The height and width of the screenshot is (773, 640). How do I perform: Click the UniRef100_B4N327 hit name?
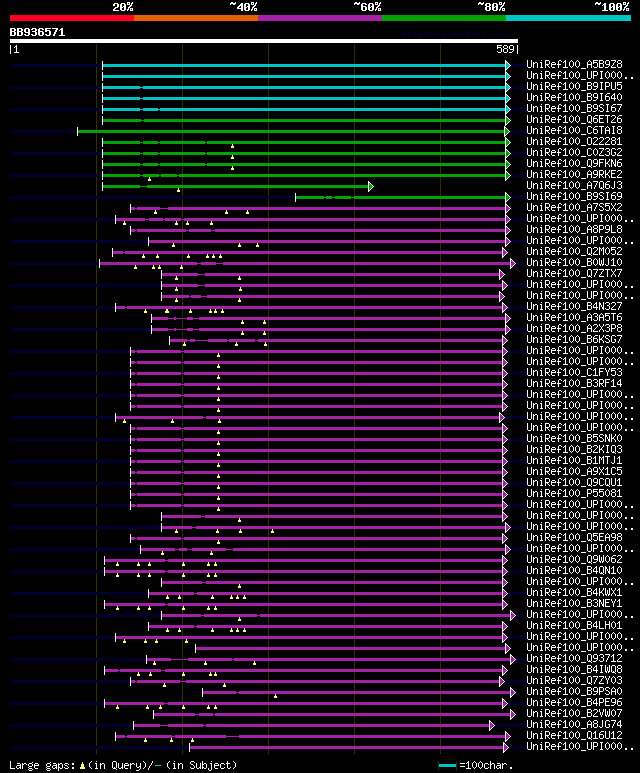click(574, 306)
